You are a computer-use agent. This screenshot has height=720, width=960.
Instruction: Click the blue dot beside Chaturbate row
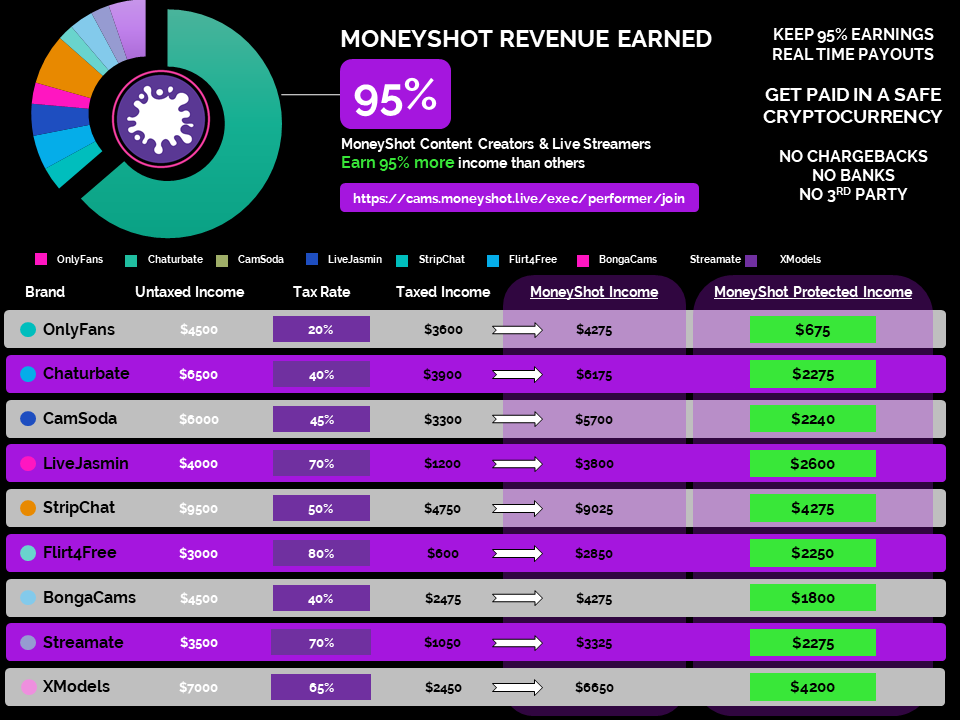[28, 374]
